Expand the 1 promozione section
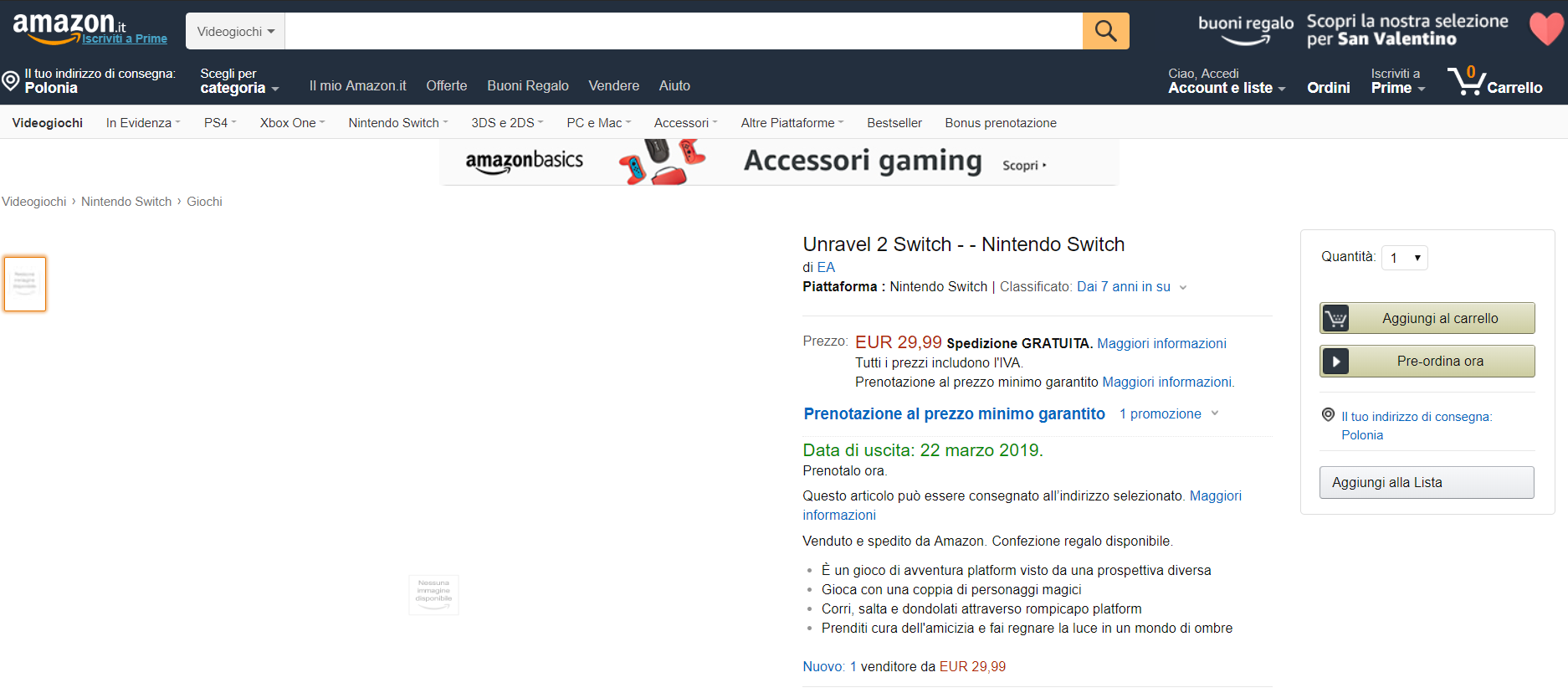 [x=1169, y=414]
